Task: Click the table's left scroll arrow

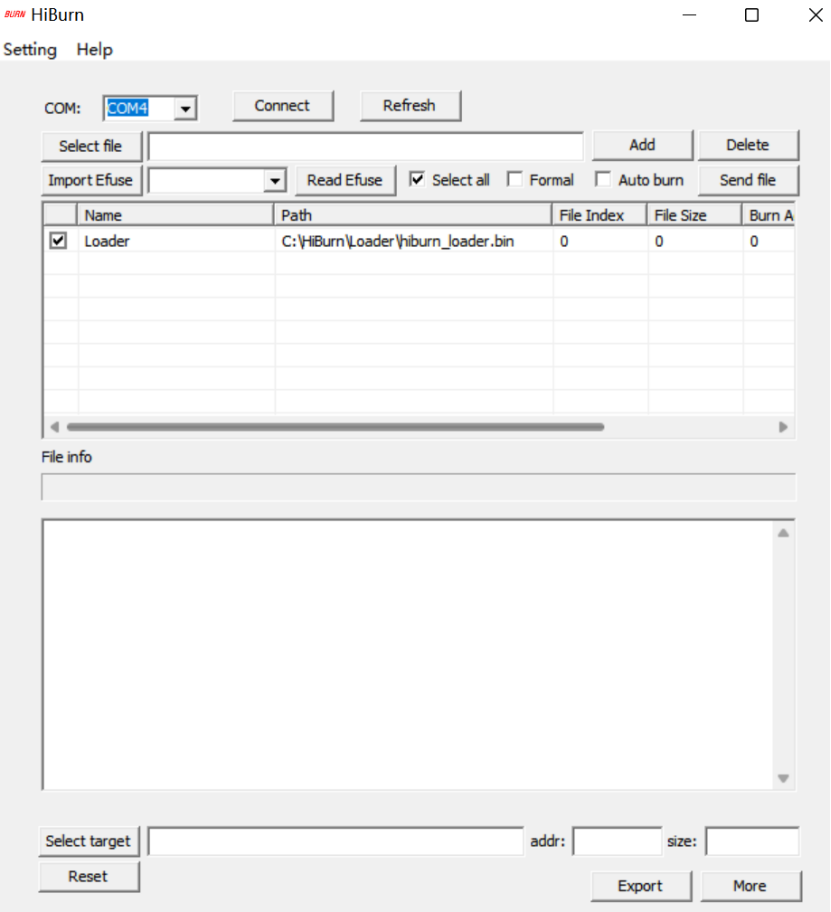Action: [55, 427]
